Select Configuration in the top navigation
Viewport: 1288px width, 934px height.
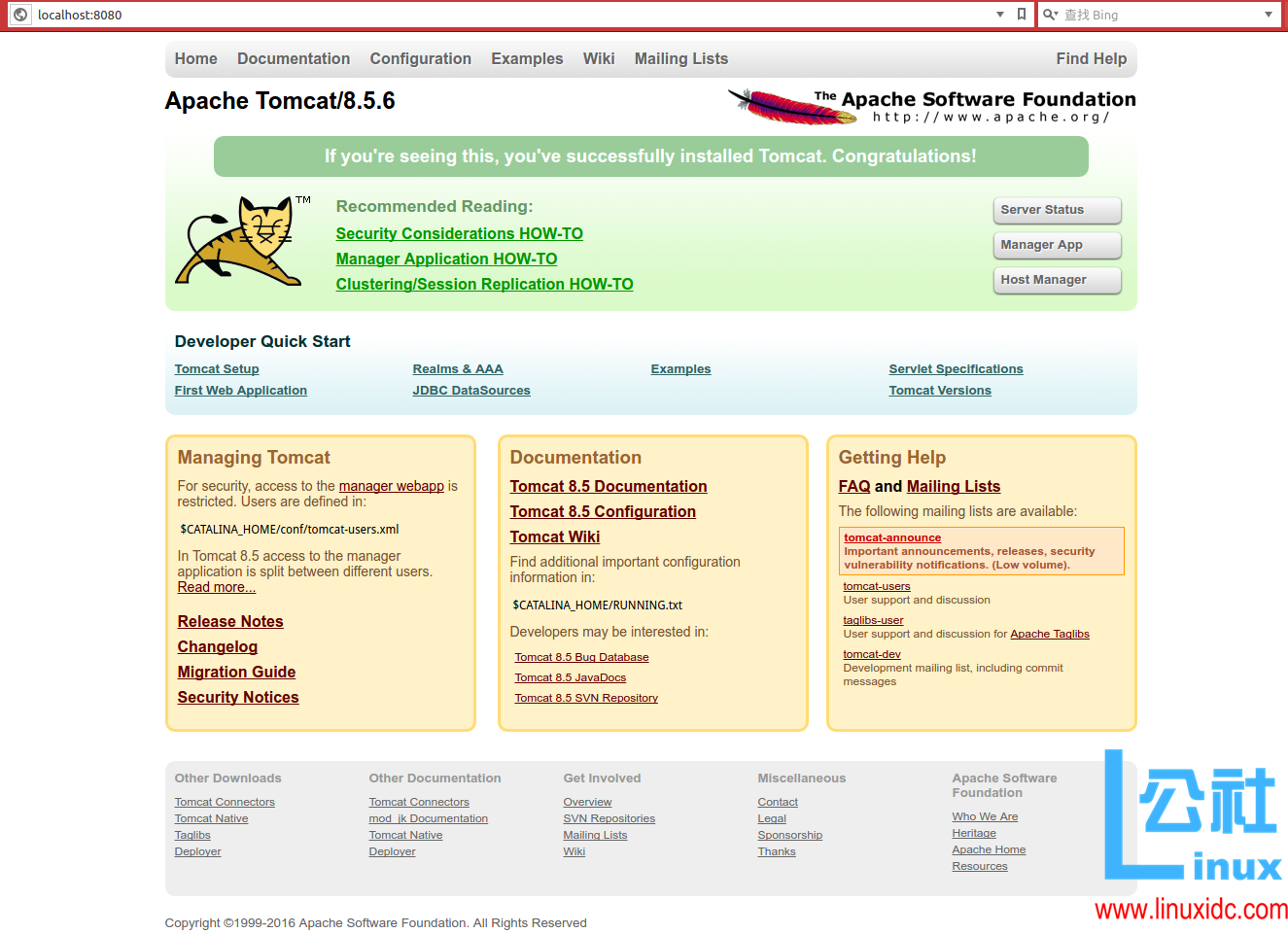click(420, 59)
